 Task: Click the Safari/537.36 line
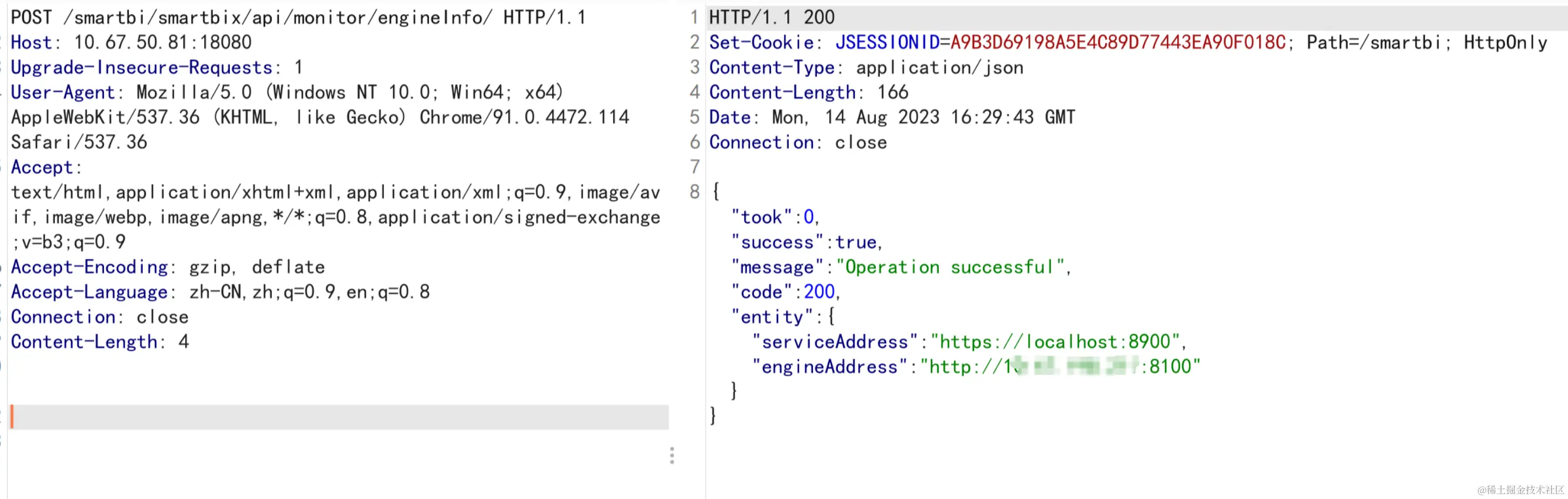[x=79, y=142]
